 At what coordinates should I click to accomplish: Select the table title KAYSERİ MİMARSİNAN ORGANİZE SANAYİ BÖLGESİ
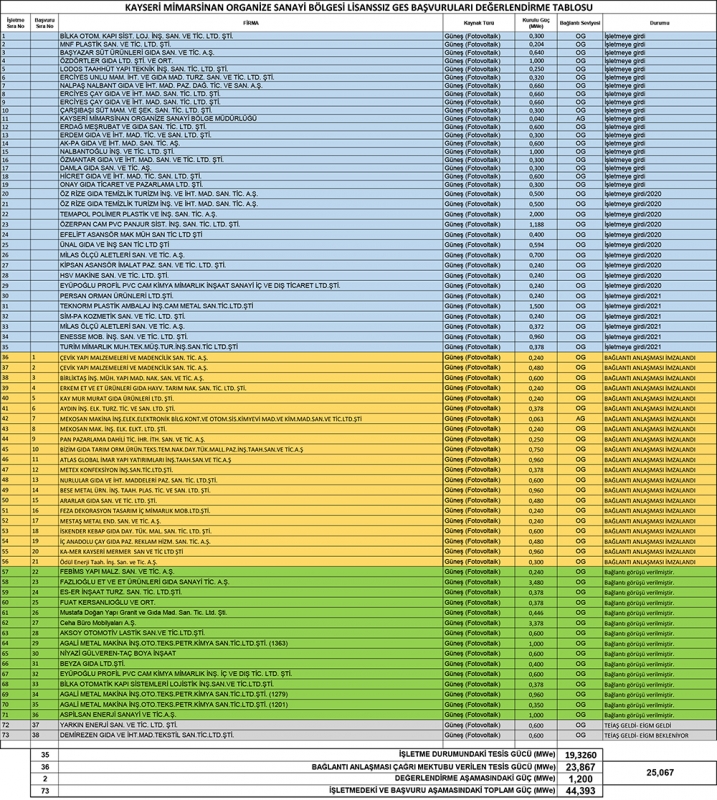[x=359, y=8]
